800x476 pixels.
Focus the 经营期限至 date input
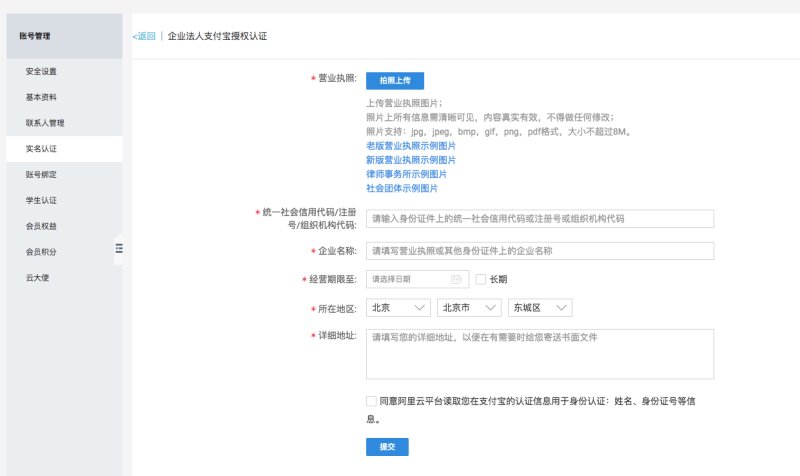tap(417, 279)
